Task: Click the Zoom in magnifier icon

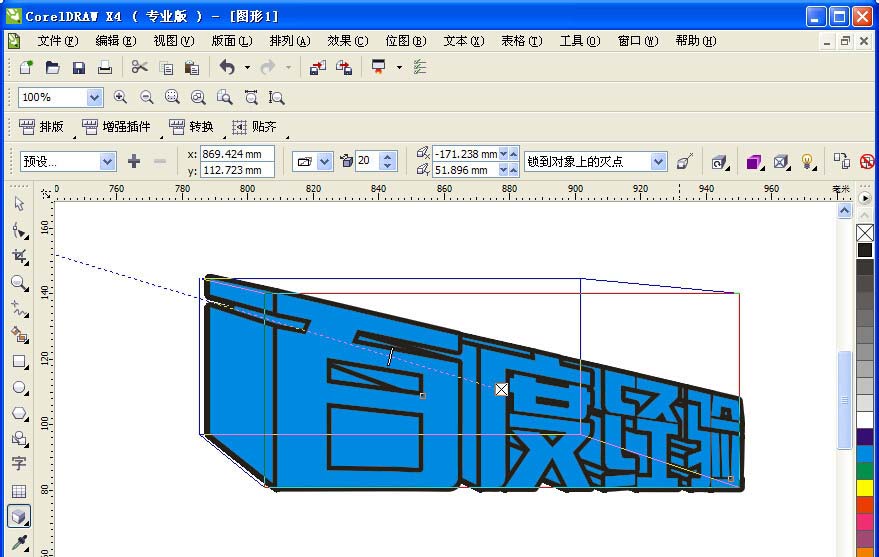Action: [121, 97]
